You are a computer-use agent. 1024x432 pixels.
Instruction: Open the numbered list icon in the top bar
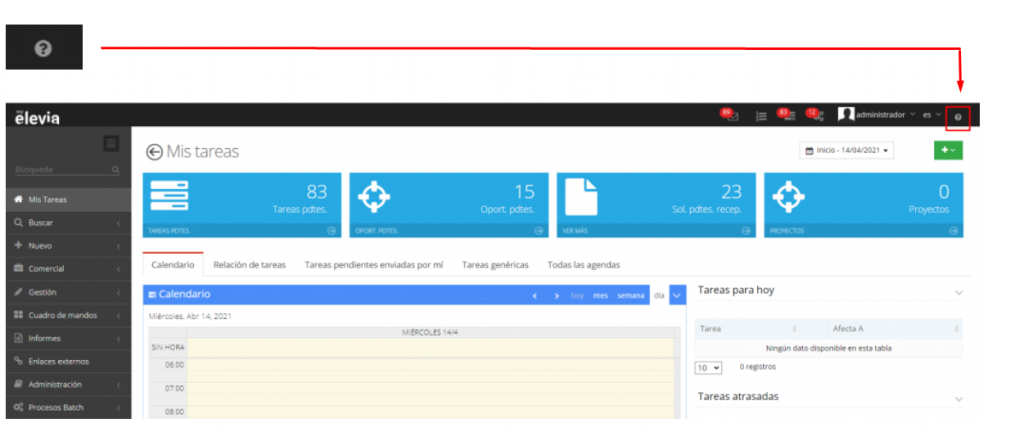coord(761,116)
